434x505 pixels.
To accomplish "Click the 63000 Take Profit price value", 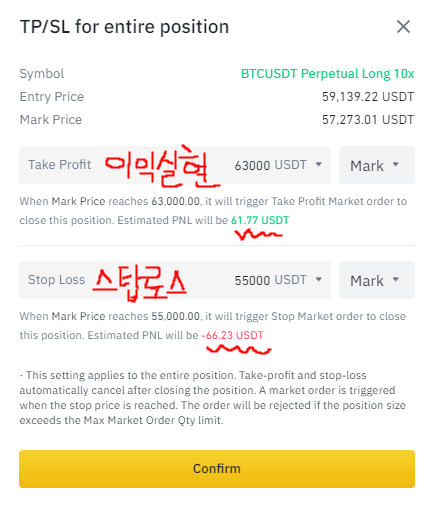I will pyautogui.click(x=252, y=165).
